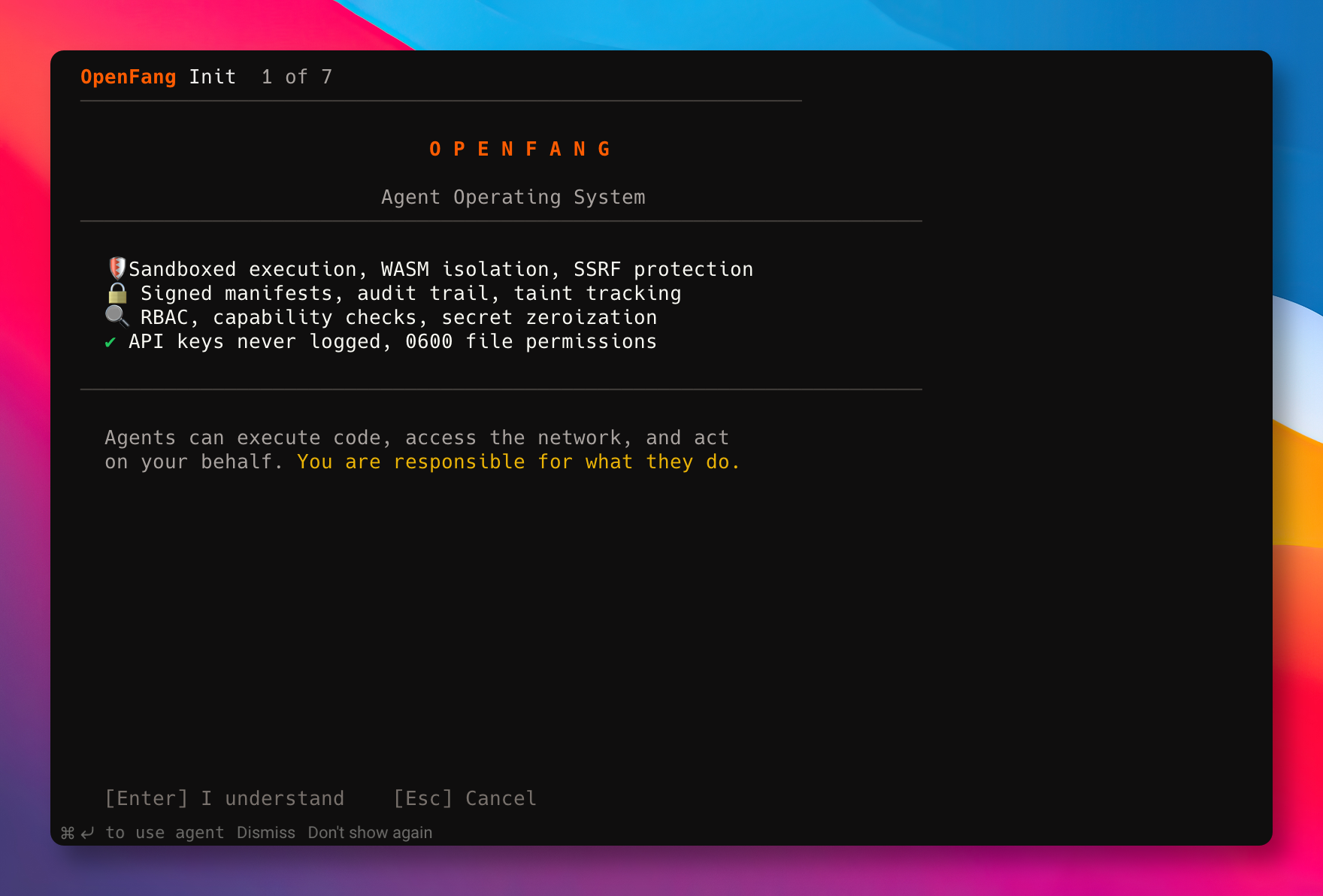Screen dimensions: 1323x896
Task: Click the Signed manifests feature line
Action: click(410, 293)
